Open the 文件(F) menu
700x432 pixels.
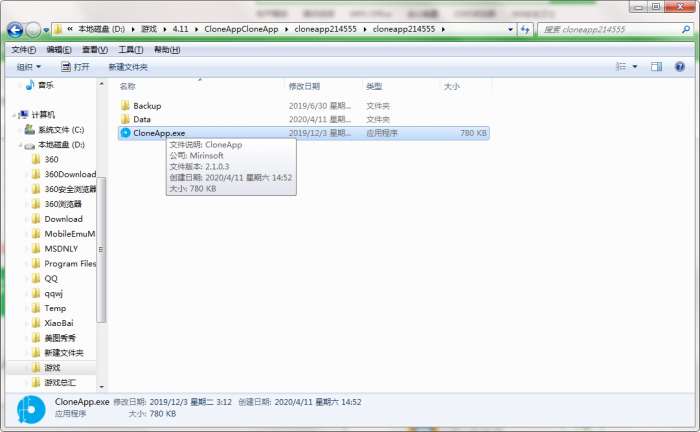pos(23,50)
